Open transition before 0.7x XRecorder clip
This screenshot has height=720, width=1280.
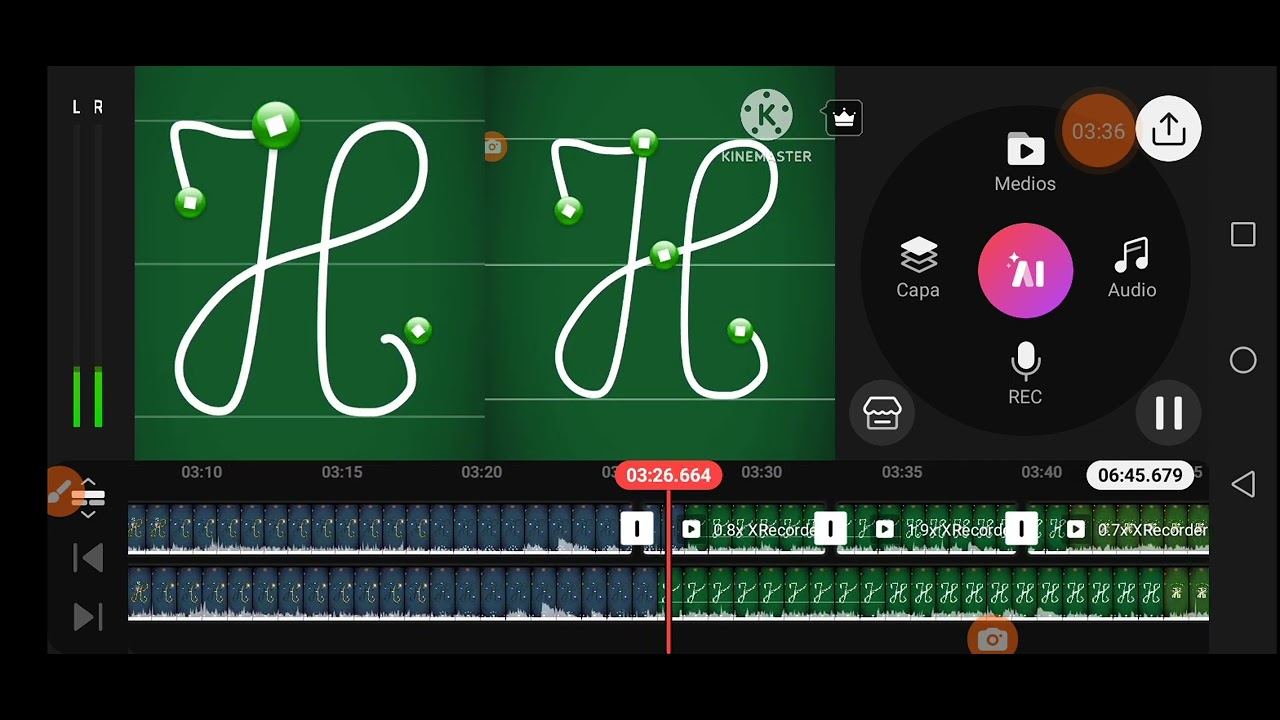[1021, 528]
